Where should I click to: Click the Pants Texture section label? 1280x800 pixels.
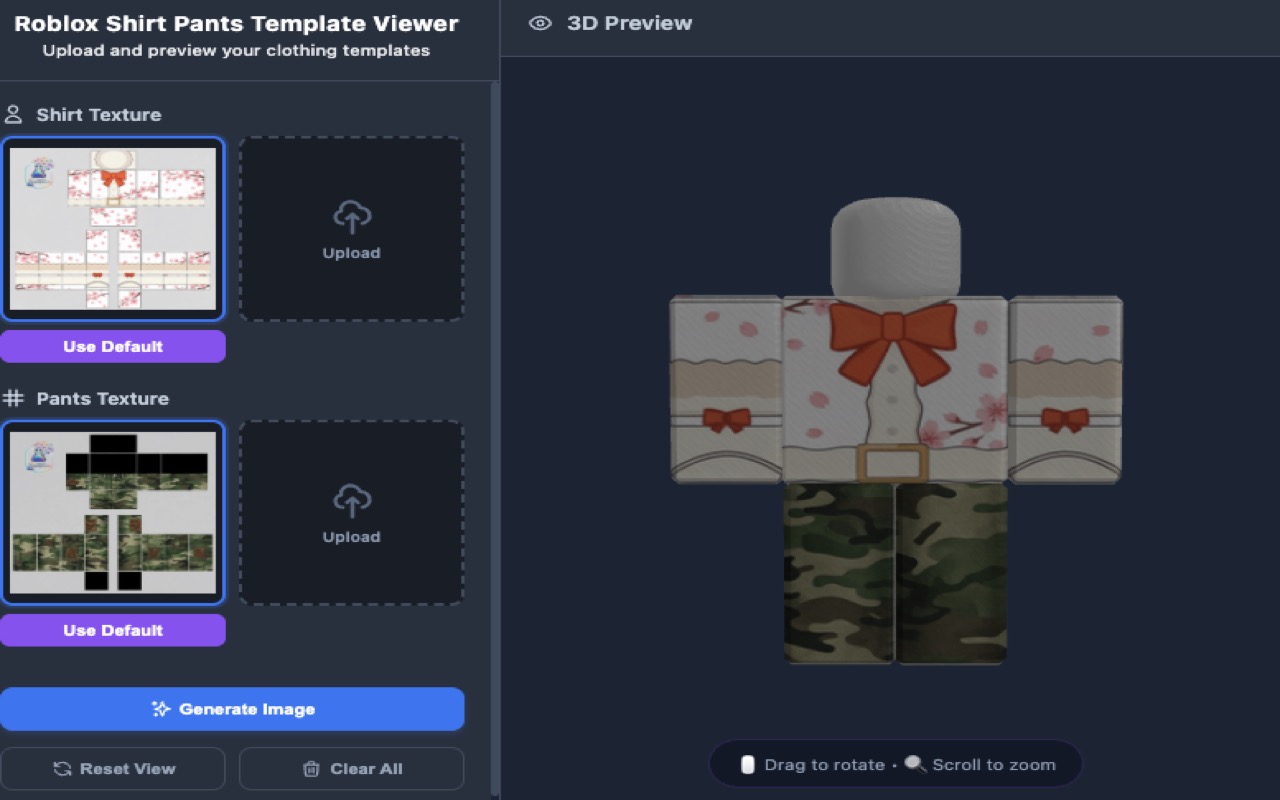click(x=103, y=399)
